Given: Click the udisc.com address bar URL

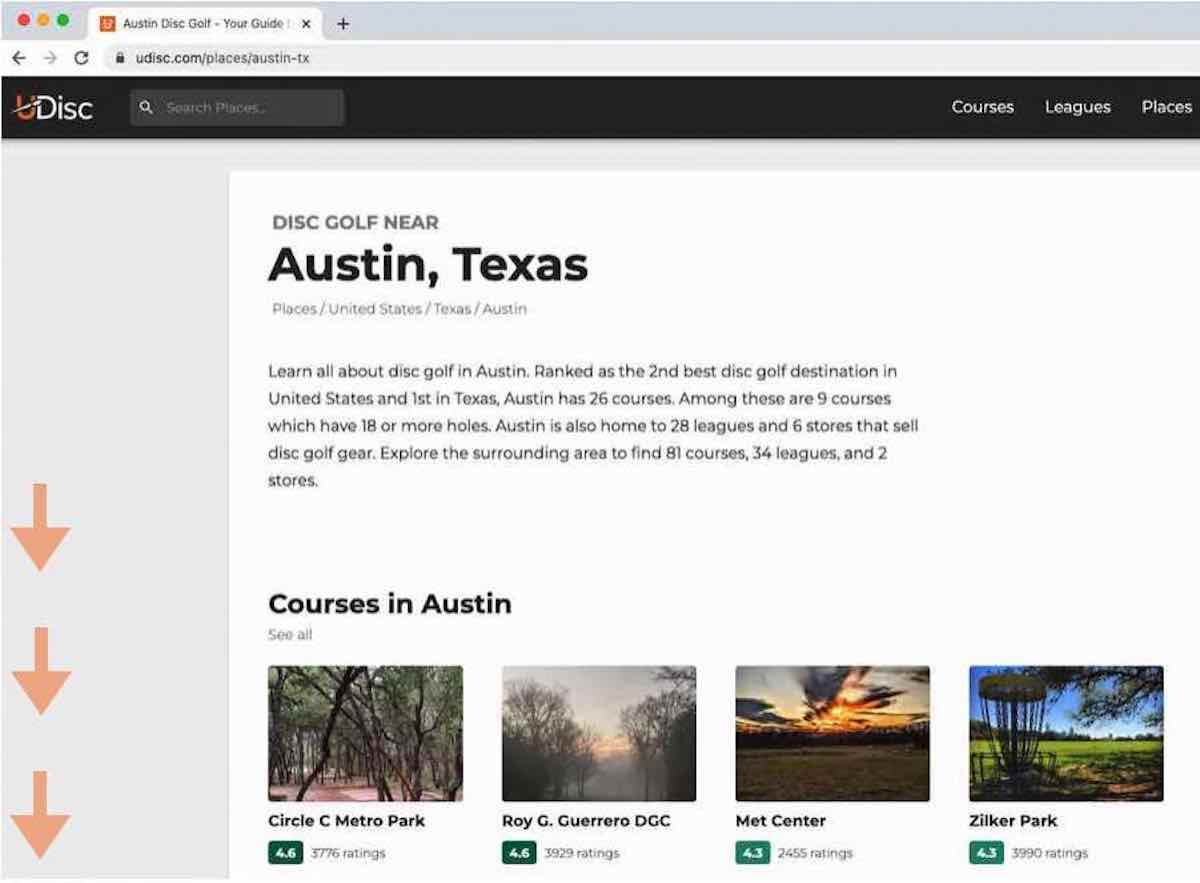Looking at the screenshot, I should [x=222, y=58].
